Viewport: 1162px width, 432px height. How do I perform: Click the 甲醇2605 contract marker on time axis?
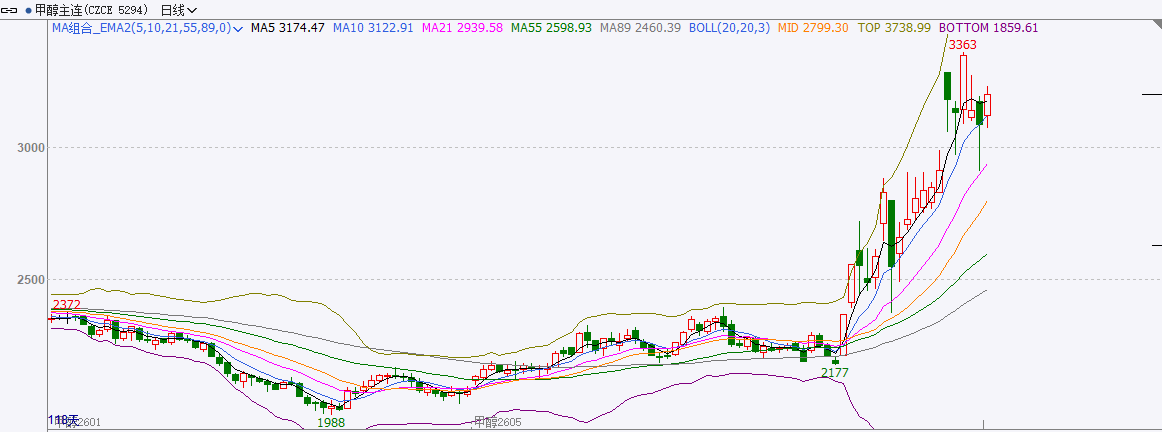[x=498, y=423]
